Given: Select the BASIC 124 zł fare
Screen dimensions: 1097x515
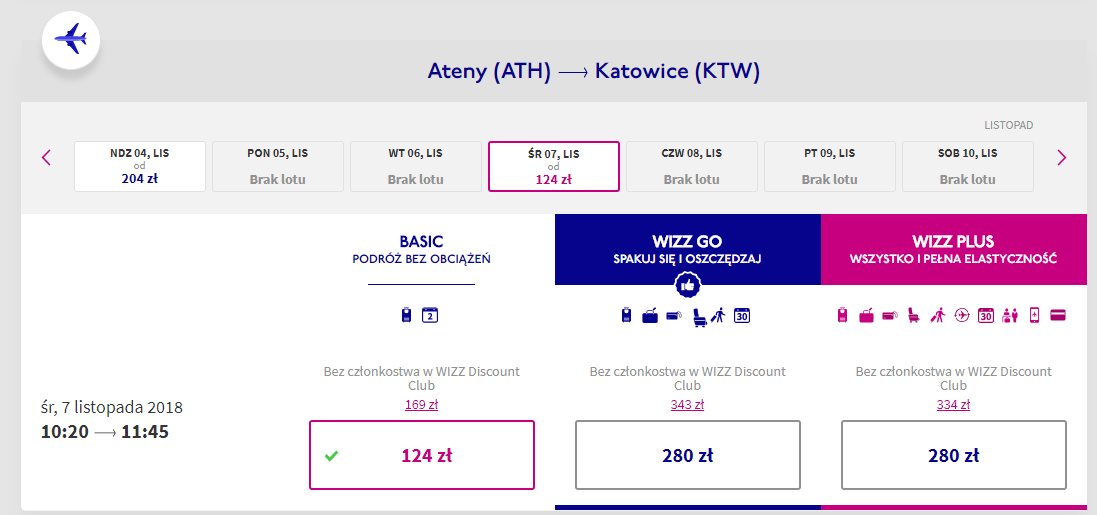Looking at the screenshot, I should (x=422, y=455).
